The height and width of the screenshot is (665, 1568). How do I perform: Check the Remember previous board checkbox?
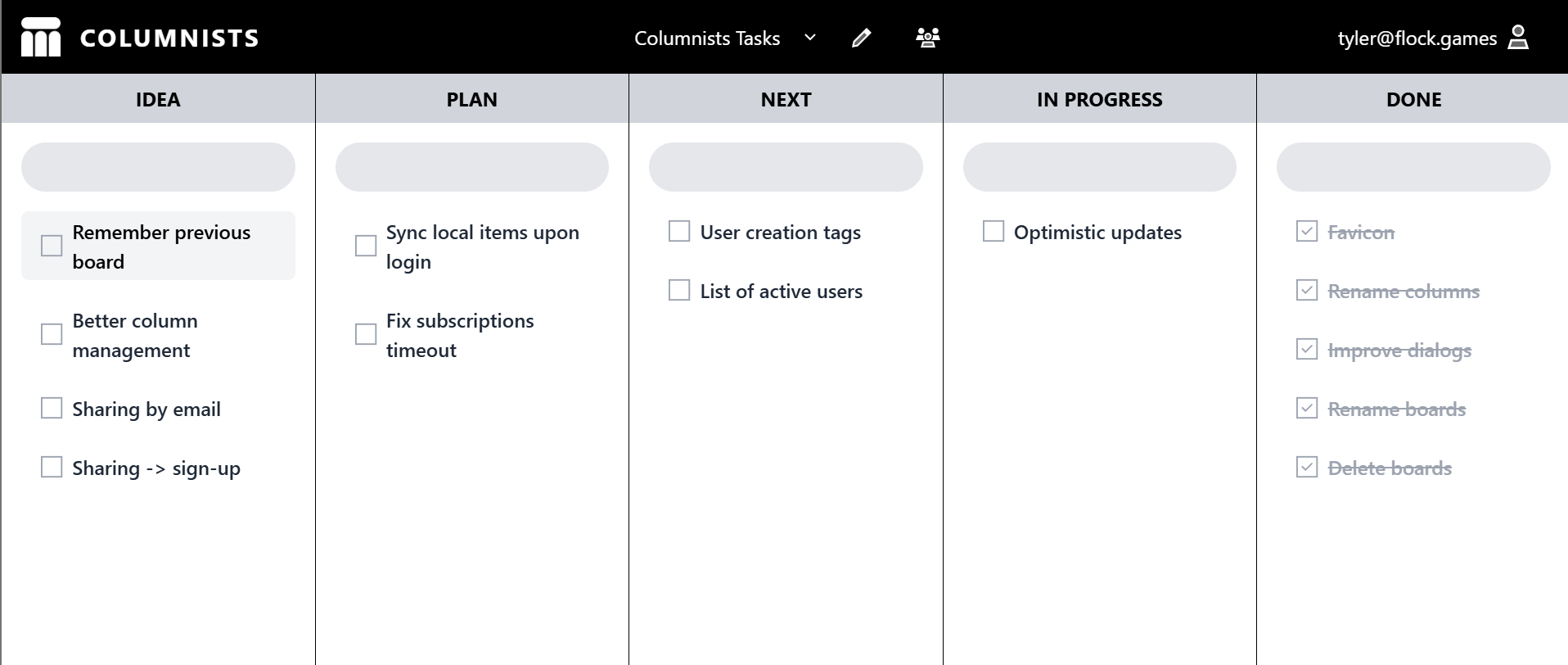pos(52,246)
